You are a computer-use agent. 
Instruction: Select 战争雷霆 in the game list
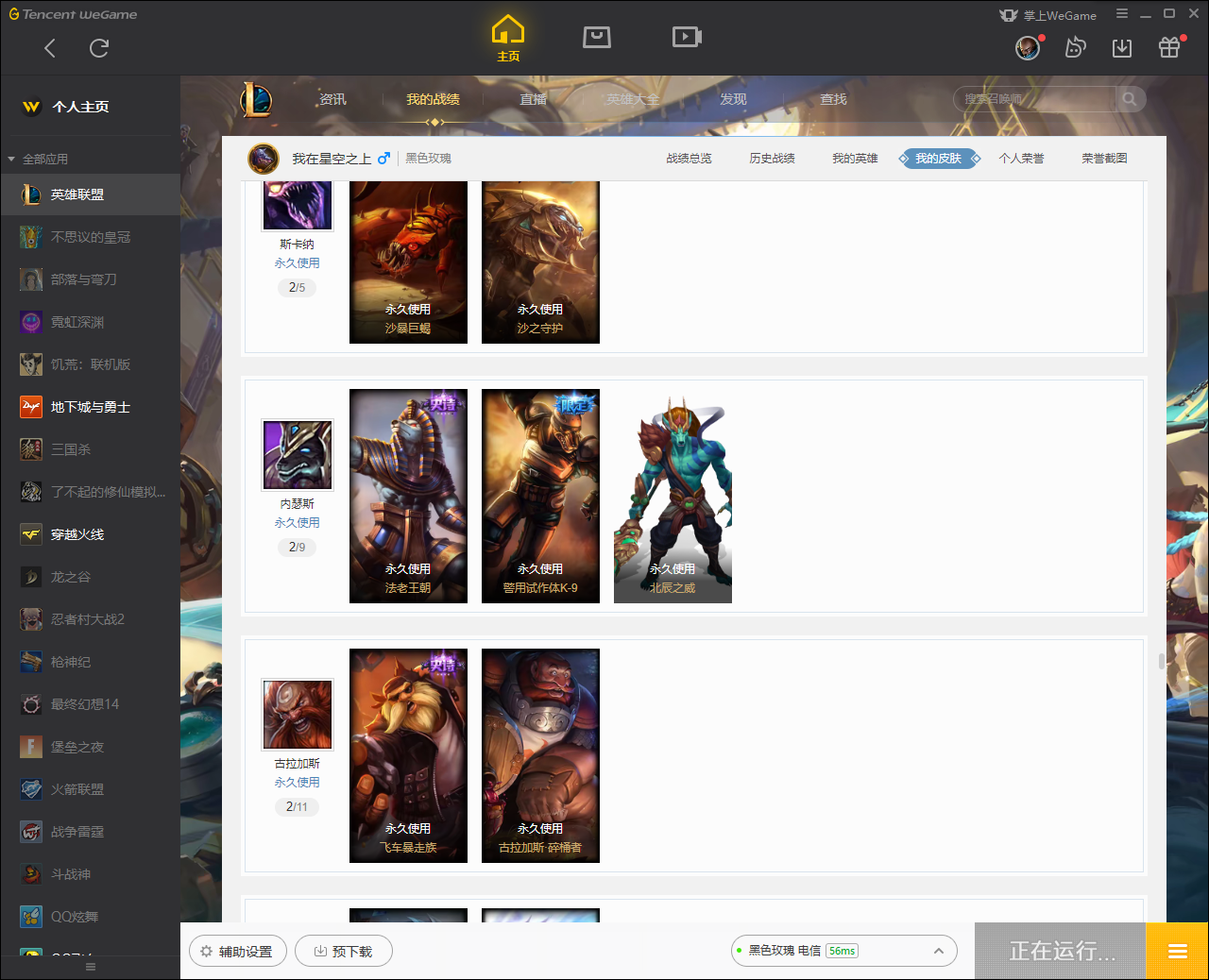click(90, 832)
